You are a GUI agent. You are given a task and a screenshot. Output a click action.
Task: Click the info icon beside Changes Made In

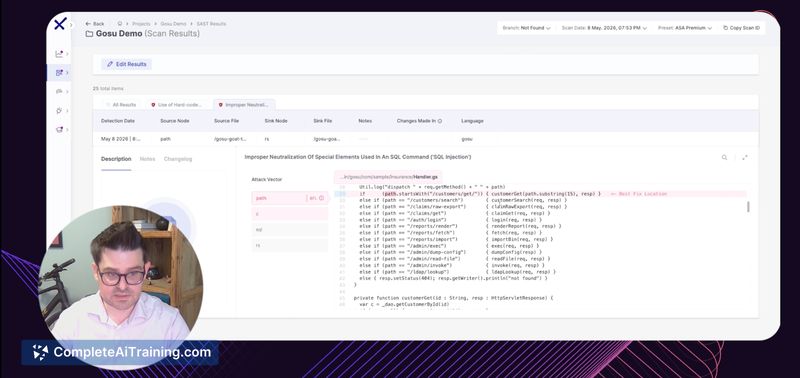coord(440,121)
